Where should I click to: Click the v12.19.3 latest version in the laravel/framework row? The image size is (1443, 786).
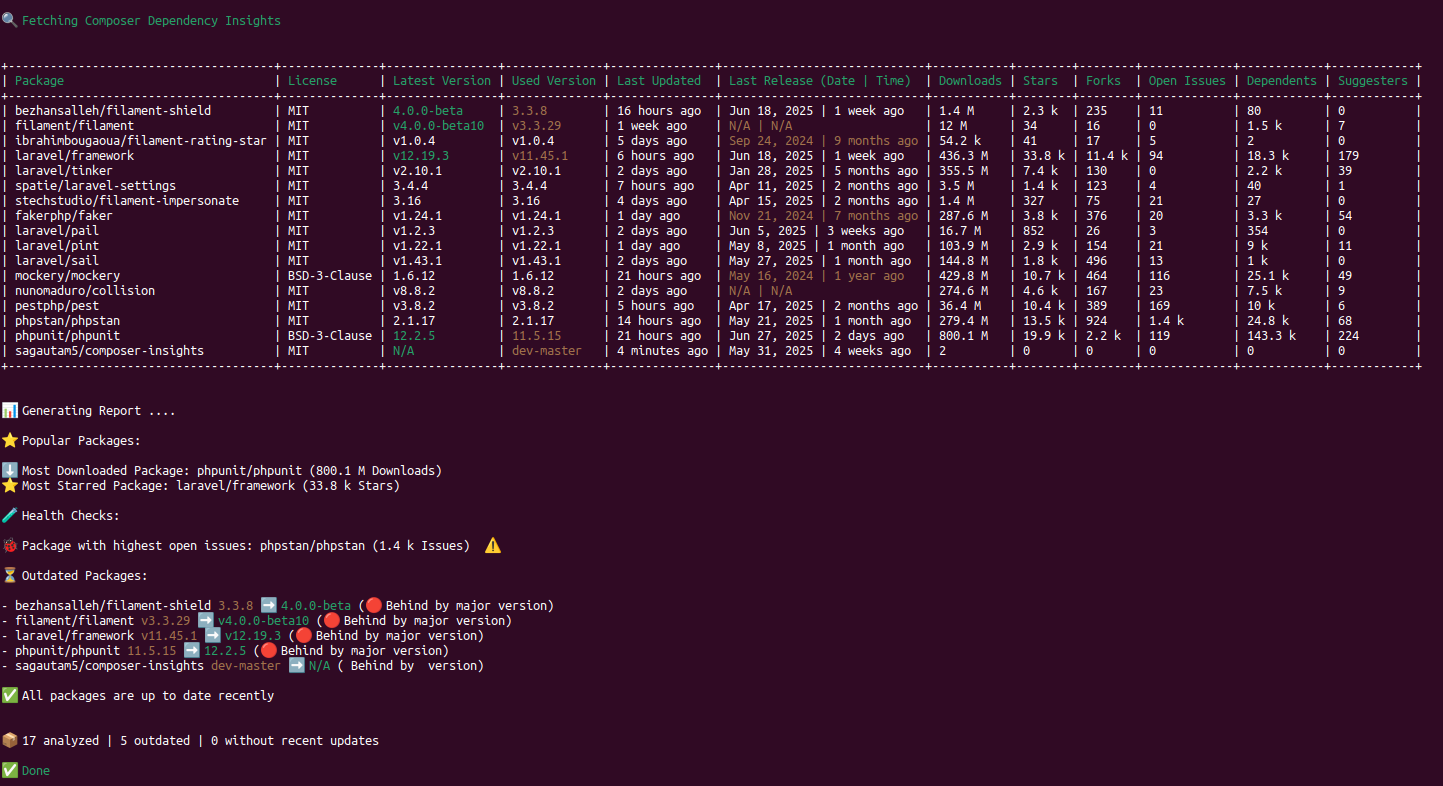coord(420,156)
